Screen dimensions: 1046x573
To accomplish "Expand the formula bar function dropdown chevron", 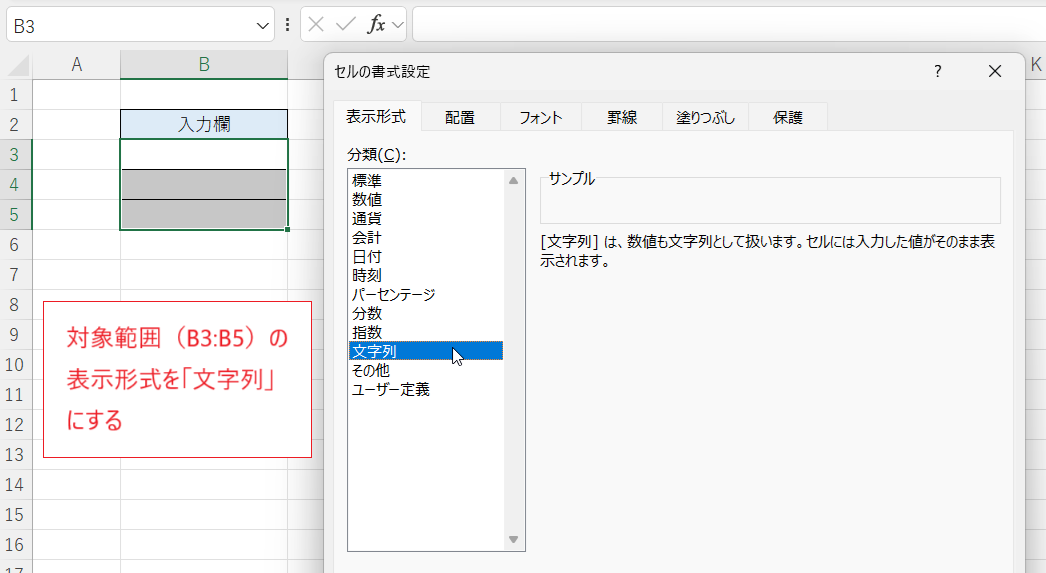I will pos(398,25).
